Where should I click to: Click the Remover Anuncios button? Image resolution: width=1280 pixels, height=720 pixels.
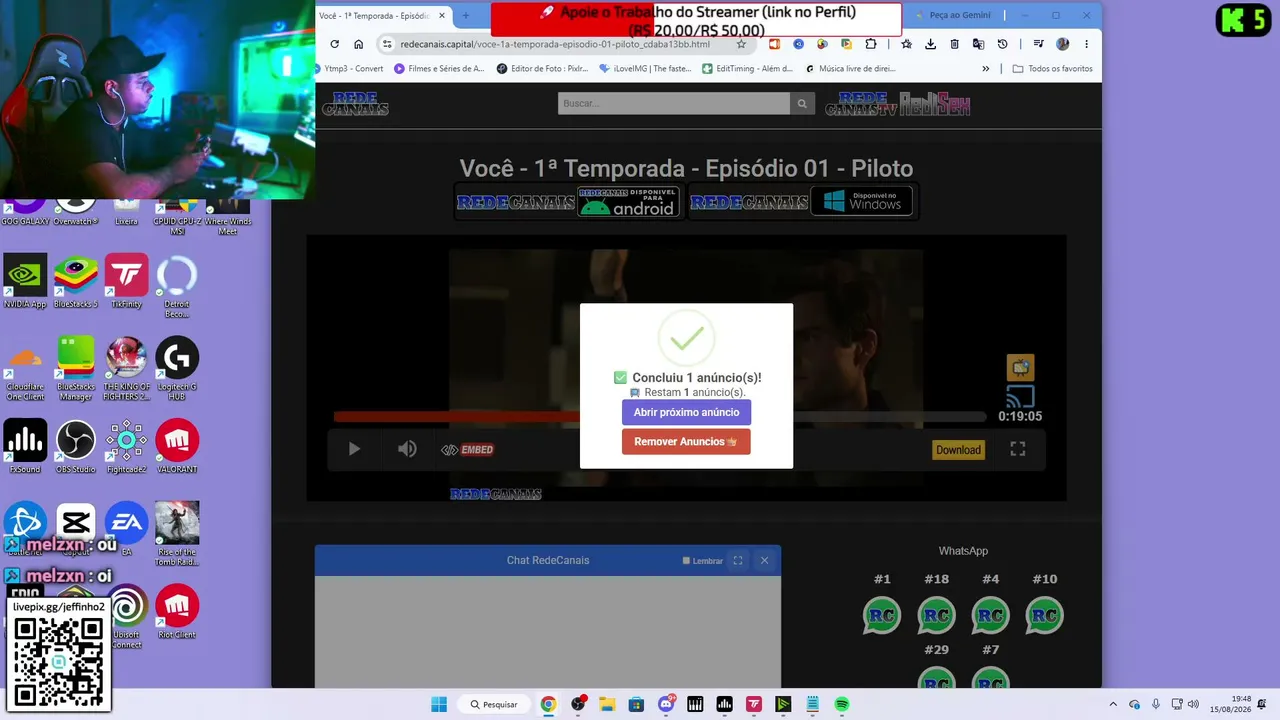coord(686,442)
